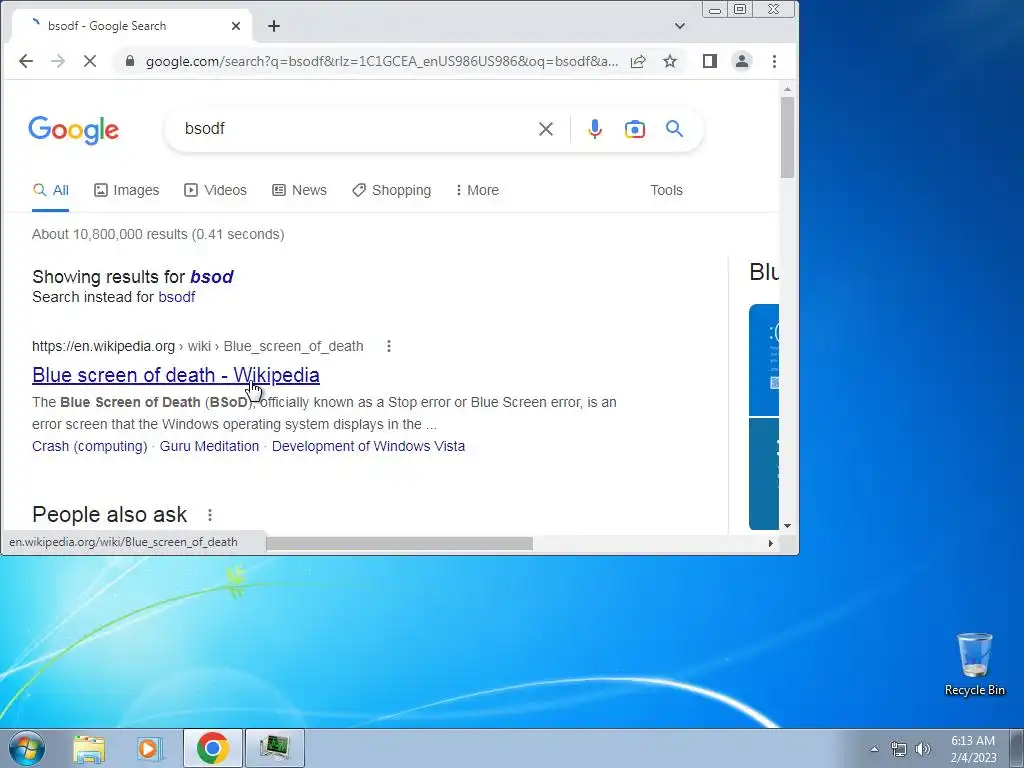This screenshot has height=768, width=1024.
Task: Open the tab search dropdown
Action: pos(680,26)
